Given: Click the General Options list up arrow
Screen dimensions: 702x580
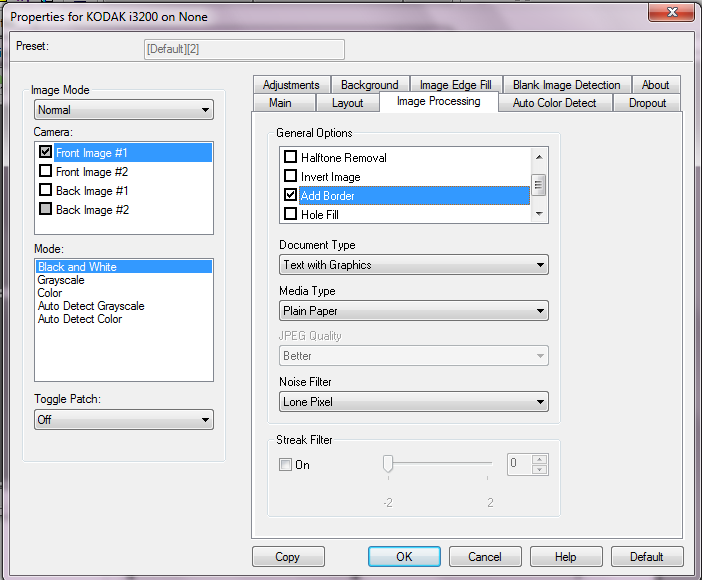Looking at the screenshot, I should coord(539,157).
